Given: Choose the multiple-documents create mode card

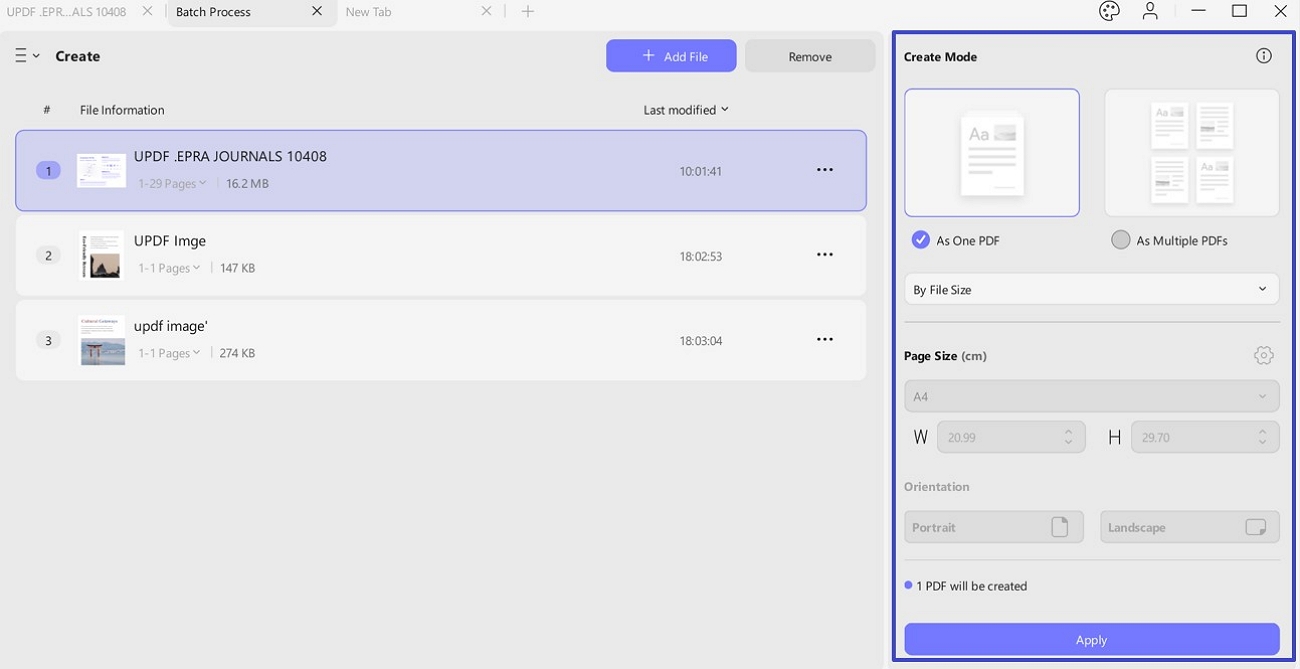Looking at the screenshot, I should 1192,153.
